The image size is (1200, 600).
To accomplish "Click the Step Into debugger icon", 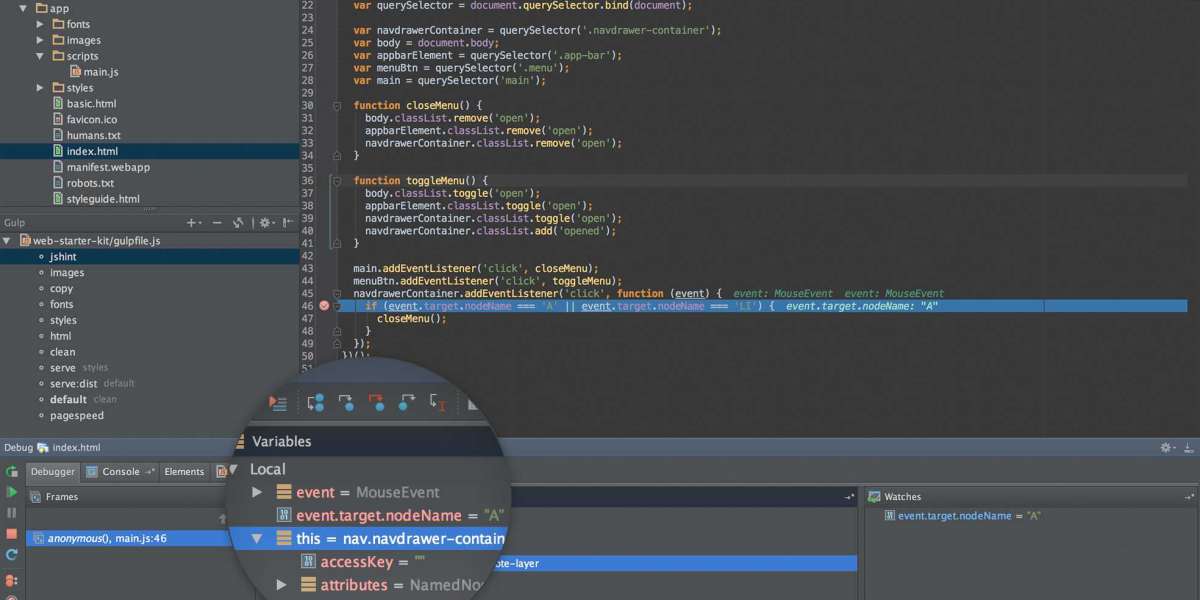I will 346,403.
